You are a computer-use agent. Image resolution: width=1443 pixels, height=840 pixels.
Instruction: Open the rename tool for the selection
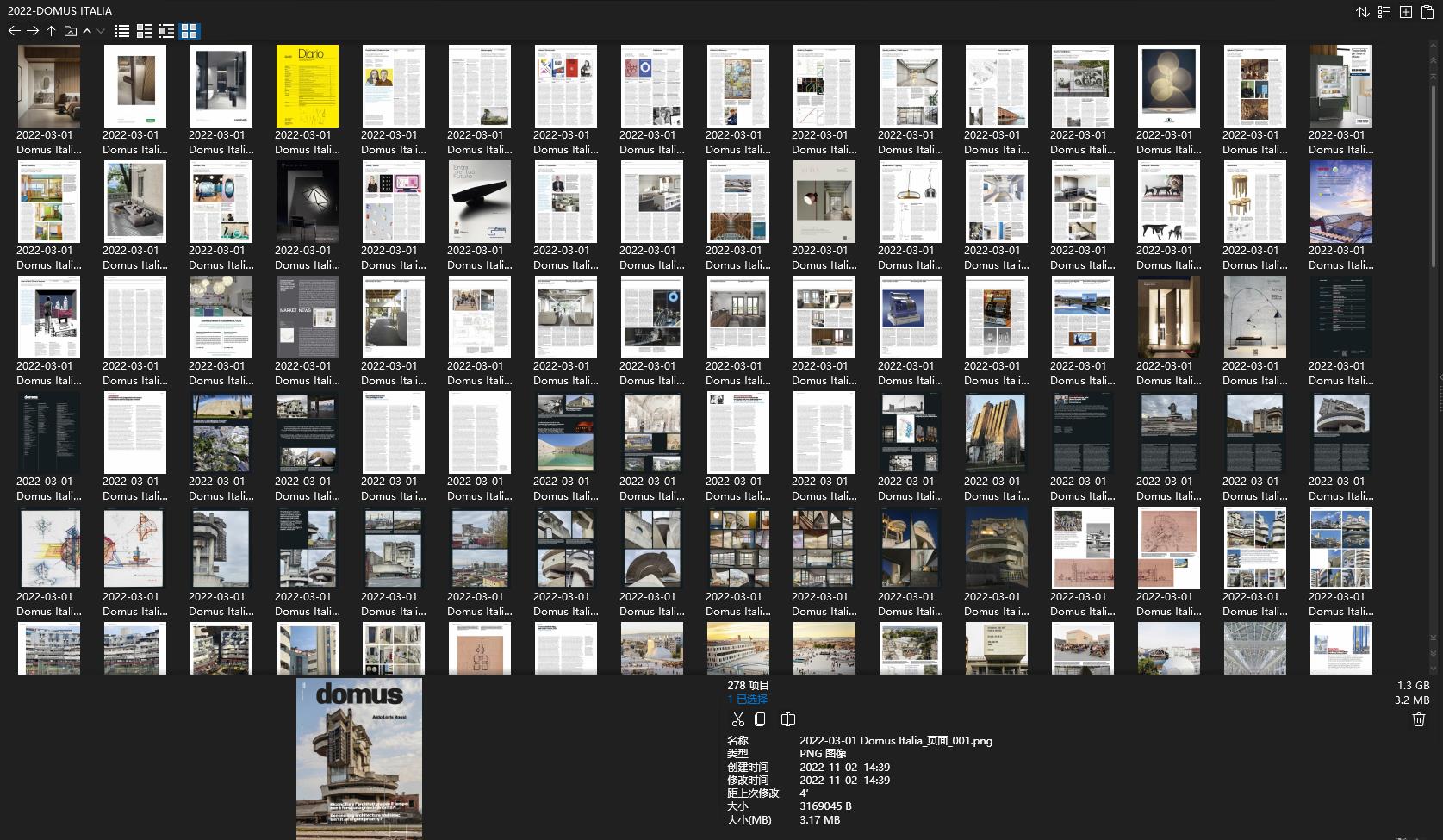coord(788,719)
